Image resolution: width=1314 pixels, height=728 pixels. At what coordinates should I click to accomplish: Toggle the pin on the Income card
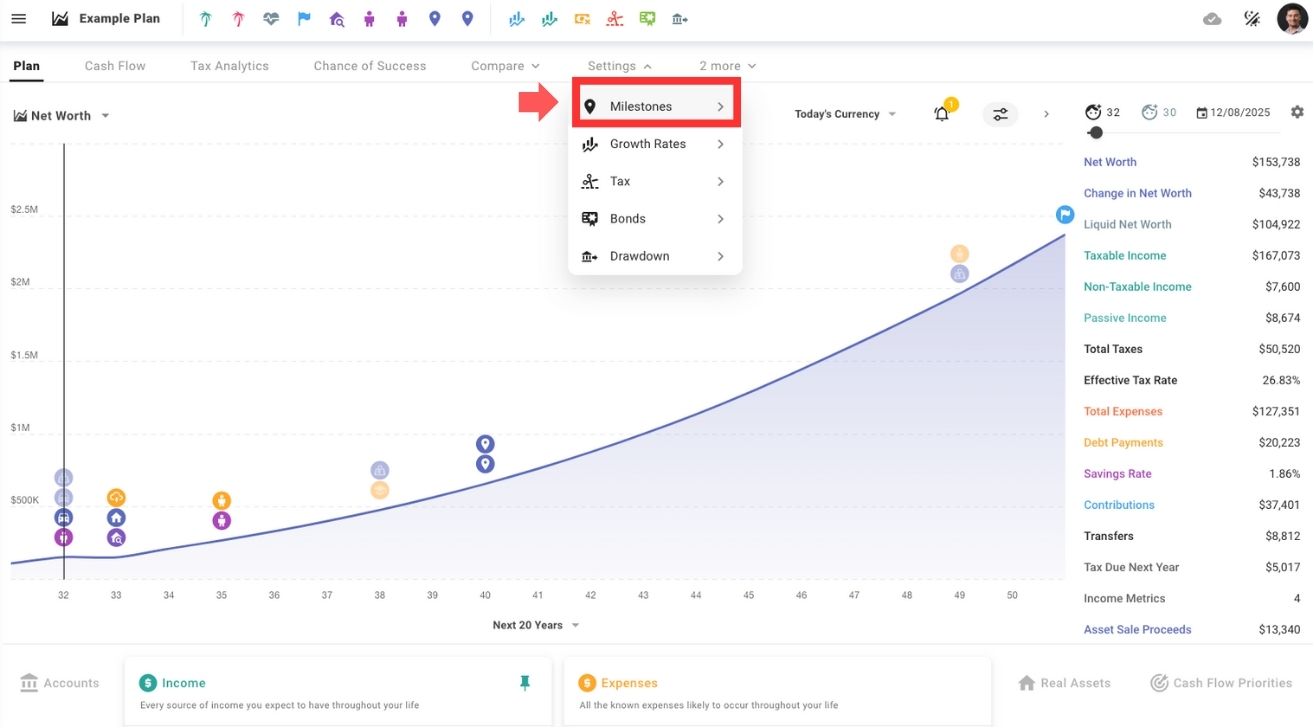pos(524,683)
